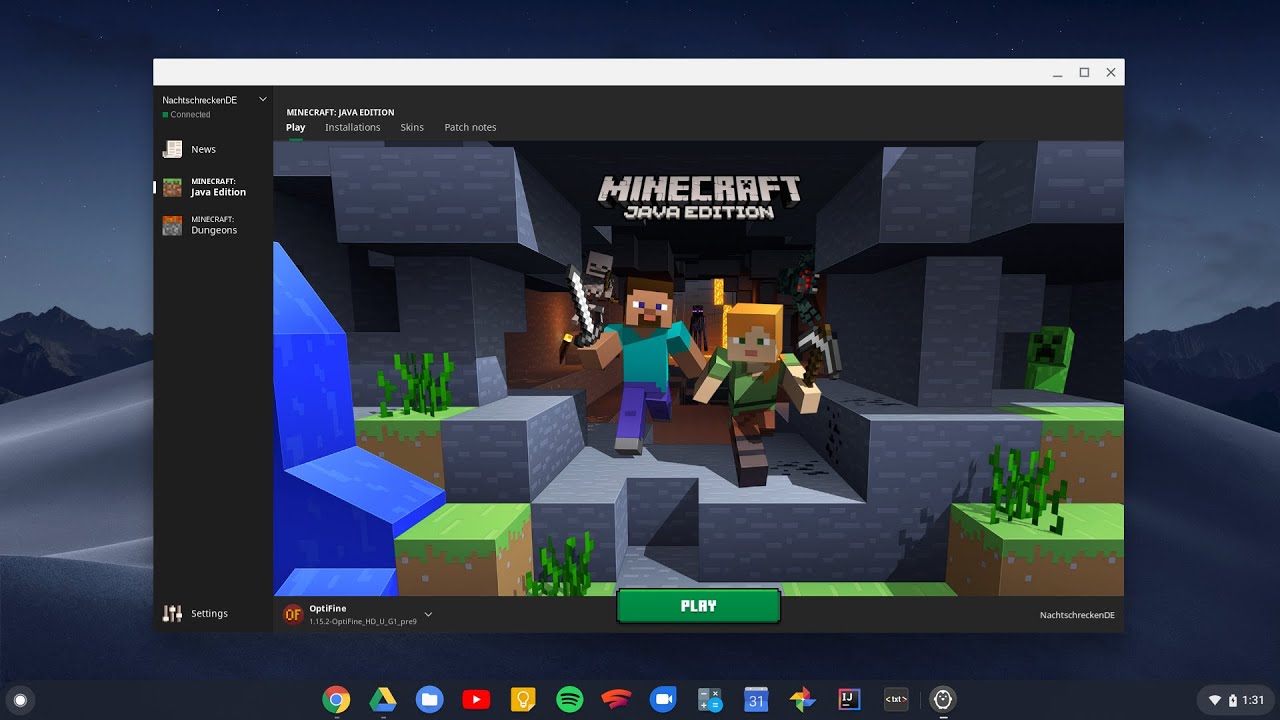This screenshot has width=1280, height=720.
Task: Click the 1.15.2-OptiFine_HD_U_G1_pre9 version text
Action: 363,621
